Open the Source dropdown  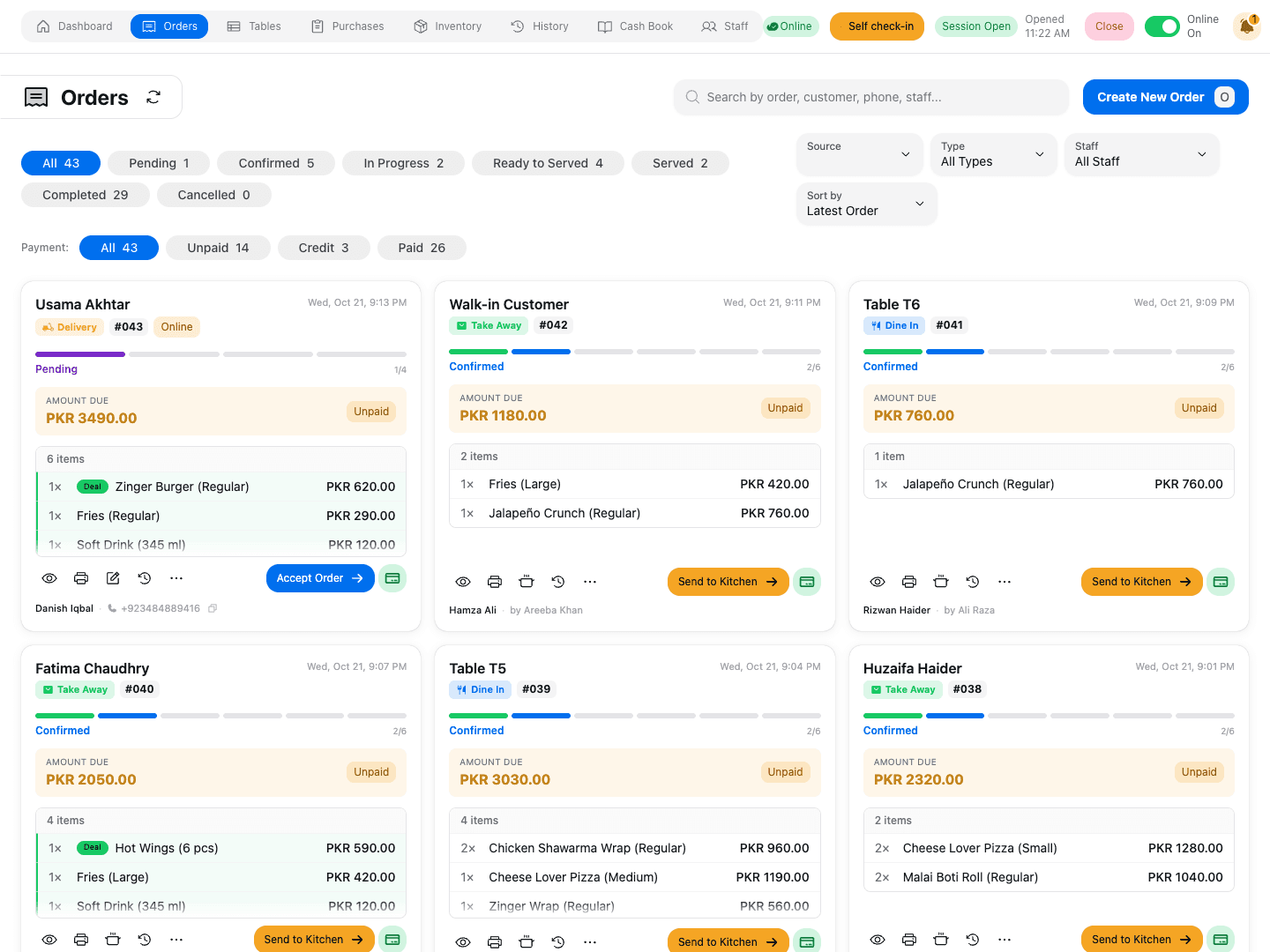859,154
